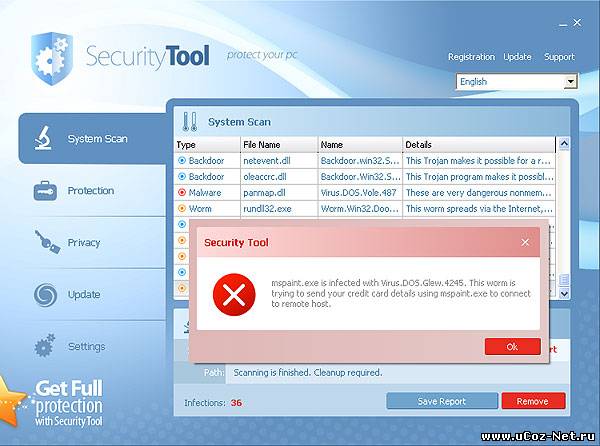Click the keys Privacy icon
Screen dimensions: 600x446
coord(47,242)
